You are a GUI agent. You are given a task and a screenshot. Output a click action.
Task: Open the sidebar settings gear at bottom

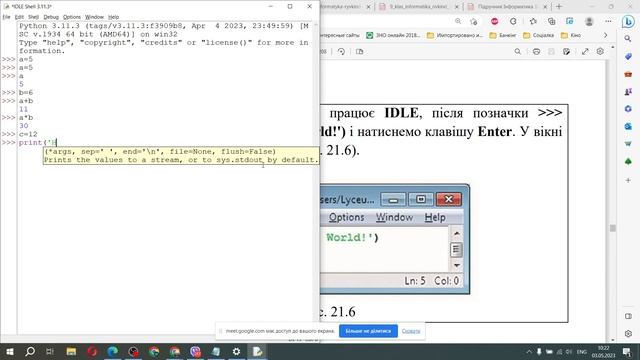[628, 333]
